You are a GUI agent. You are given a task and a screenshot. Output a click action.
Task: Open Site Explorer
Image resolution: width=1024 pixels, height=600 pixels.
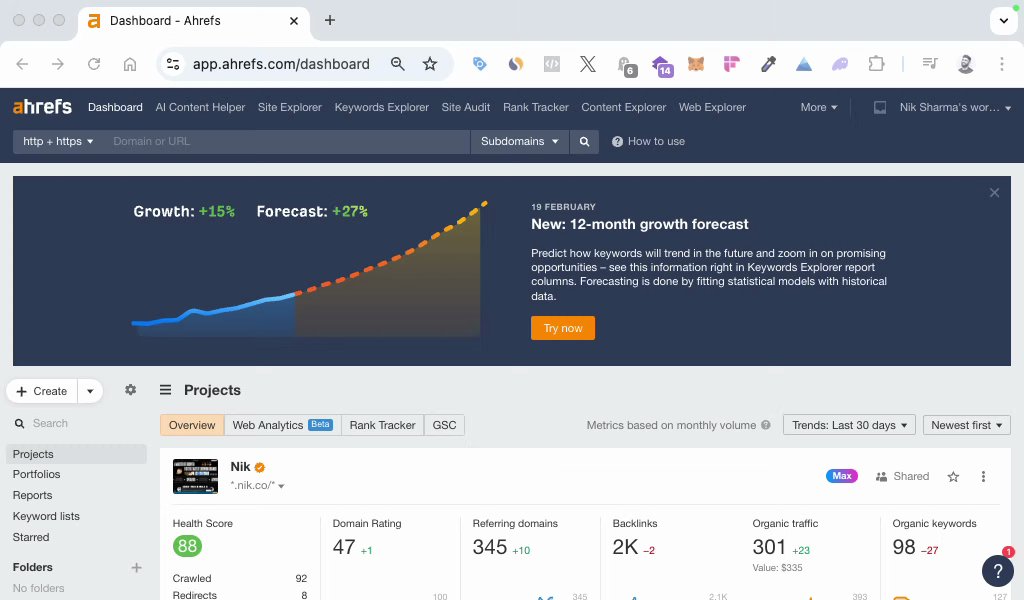pyautogui.click(x=289, y=107)
